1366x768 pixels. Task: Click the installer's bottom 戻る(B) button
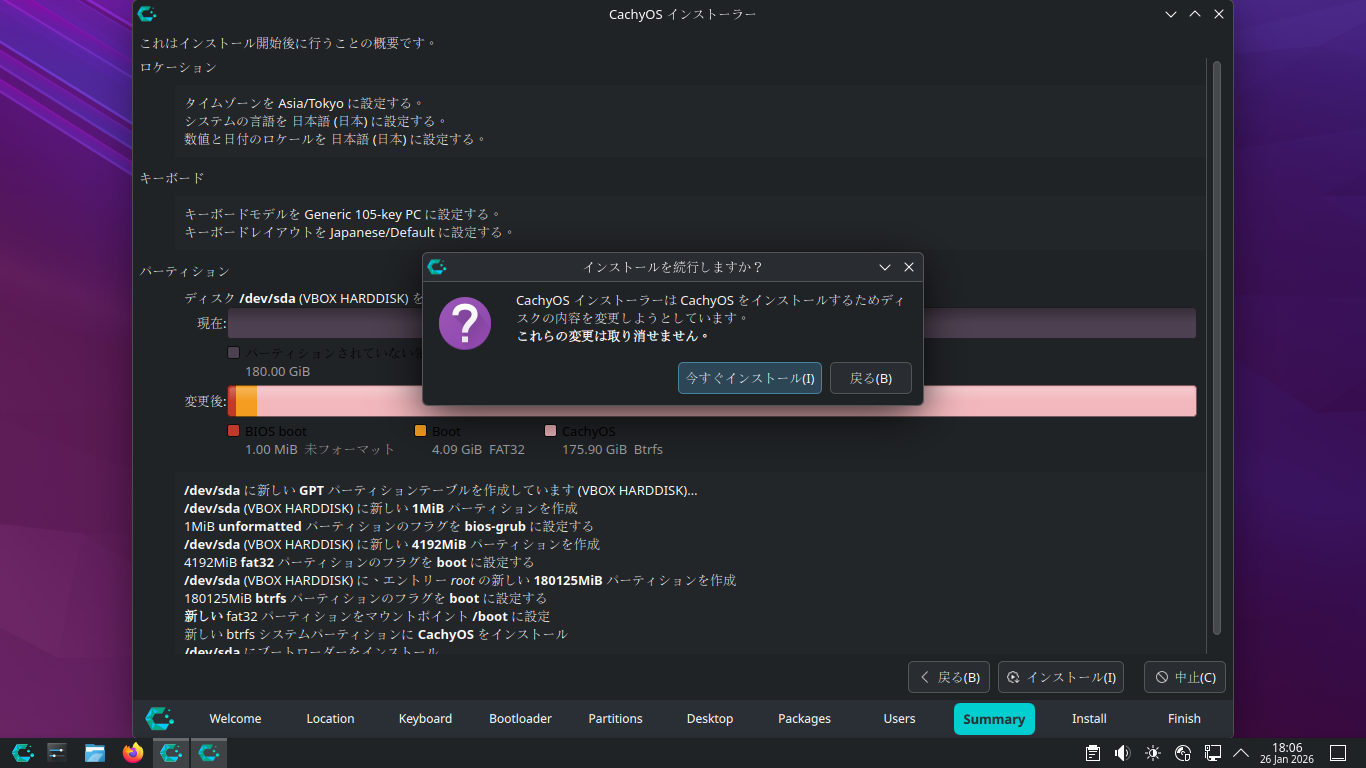pos(949,677)
